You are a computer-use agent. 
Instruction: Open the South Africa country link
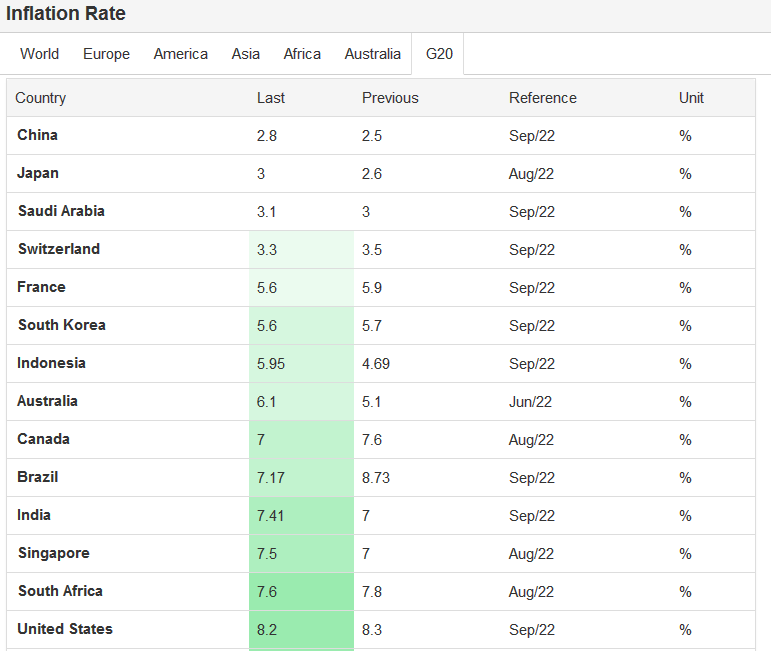[60, 591]
